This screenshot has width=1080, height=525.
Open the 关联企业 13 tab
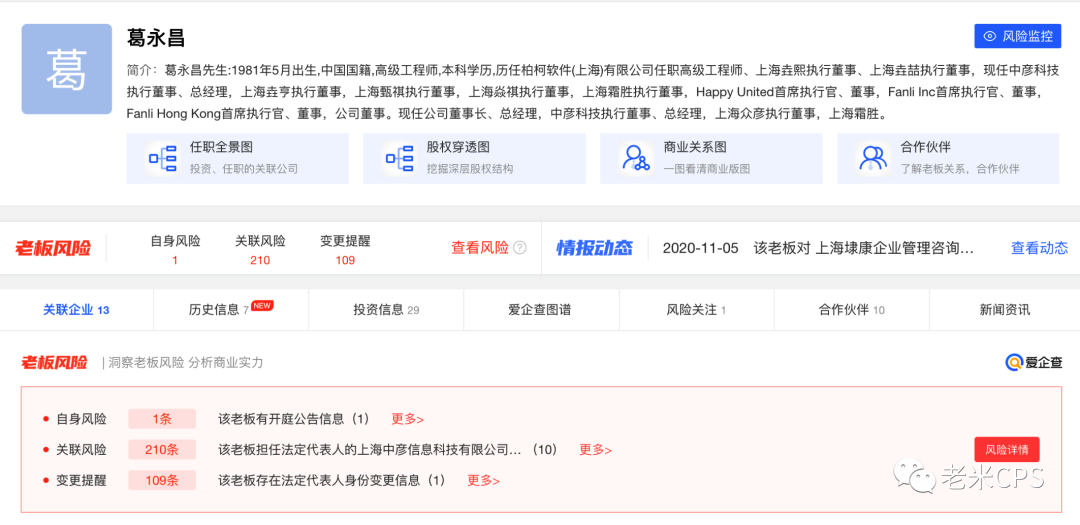76,310
